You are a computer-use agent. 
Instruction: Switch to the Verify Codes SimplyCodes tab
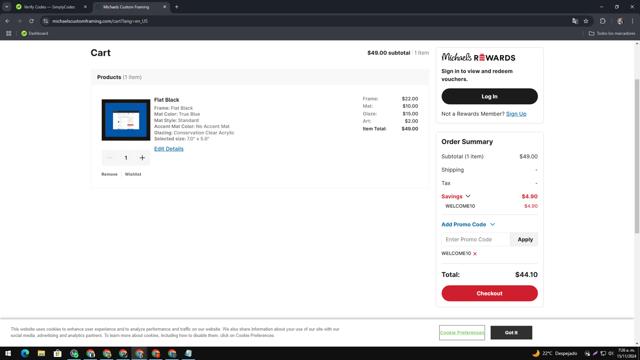click(49, 7)
